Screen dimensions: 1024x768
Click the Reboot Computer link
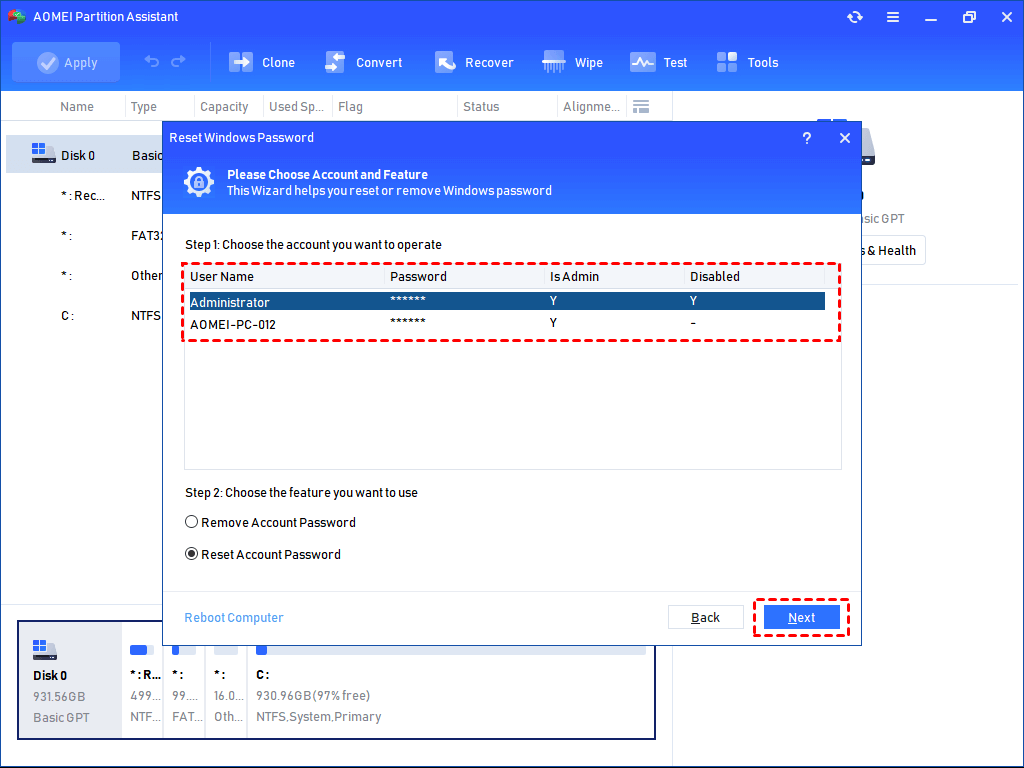pyautogui.click(x=234, y=617)
